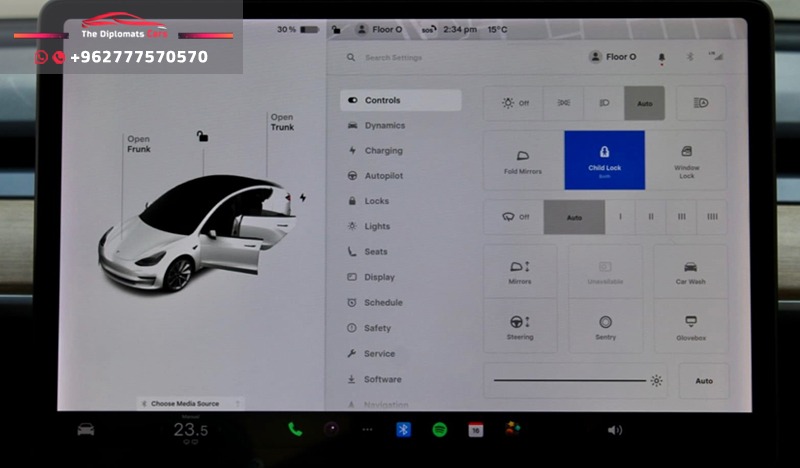Viewport: 800px width, 468px height.
Task: Click the speaker volume icon
Action: click(x=614, y=430)
